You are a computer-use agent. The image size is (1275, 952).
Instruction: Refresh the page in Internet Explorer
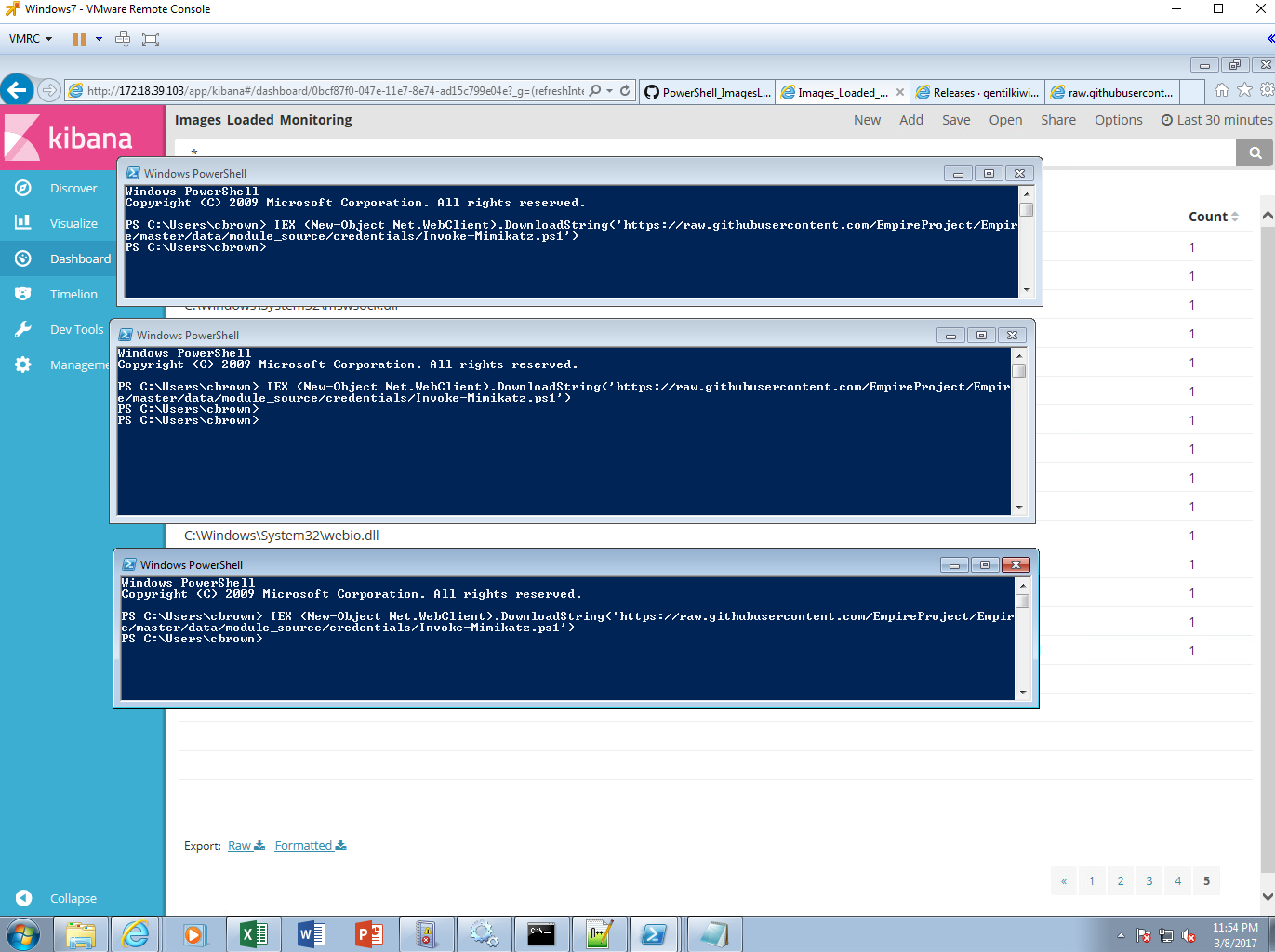pos(625,91)
